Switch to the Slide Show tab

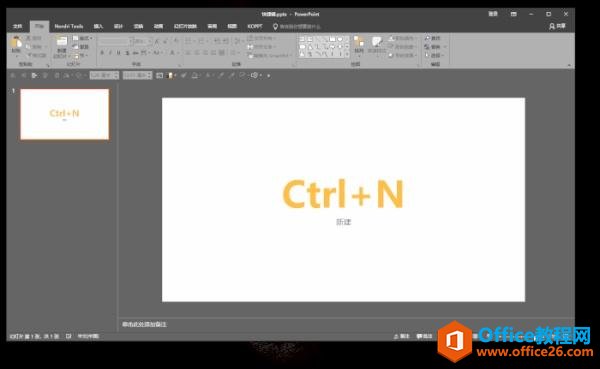pos(185,26)
